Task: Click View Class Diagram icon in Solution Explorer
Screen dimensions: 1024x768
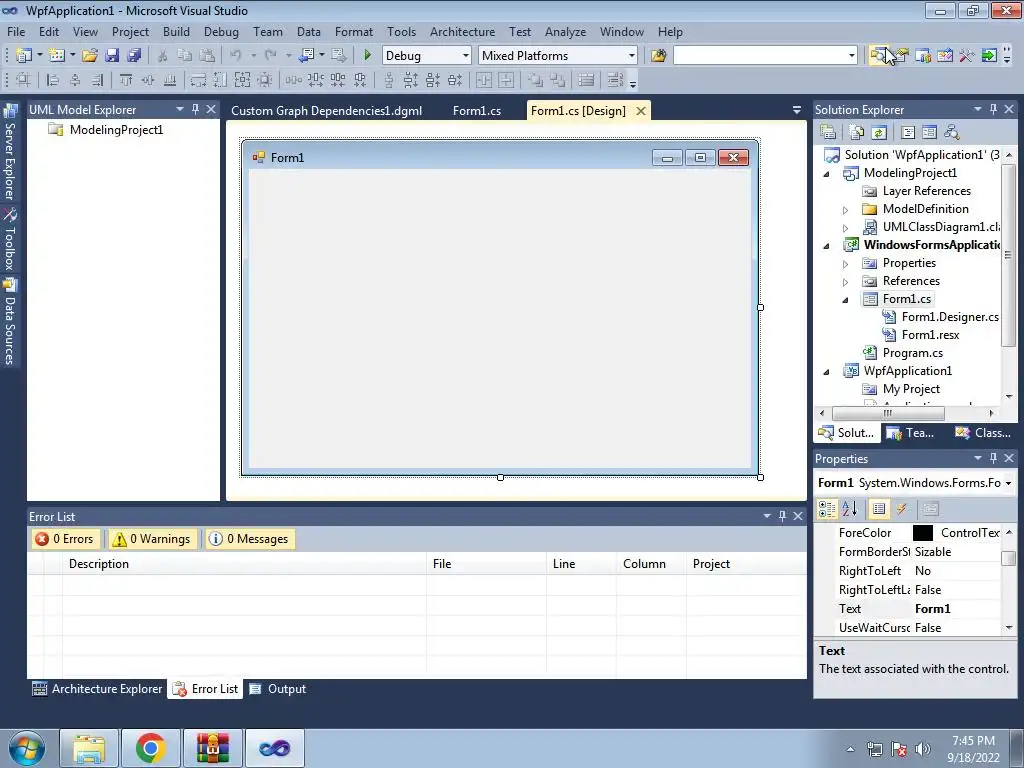Action: [952, 133]
